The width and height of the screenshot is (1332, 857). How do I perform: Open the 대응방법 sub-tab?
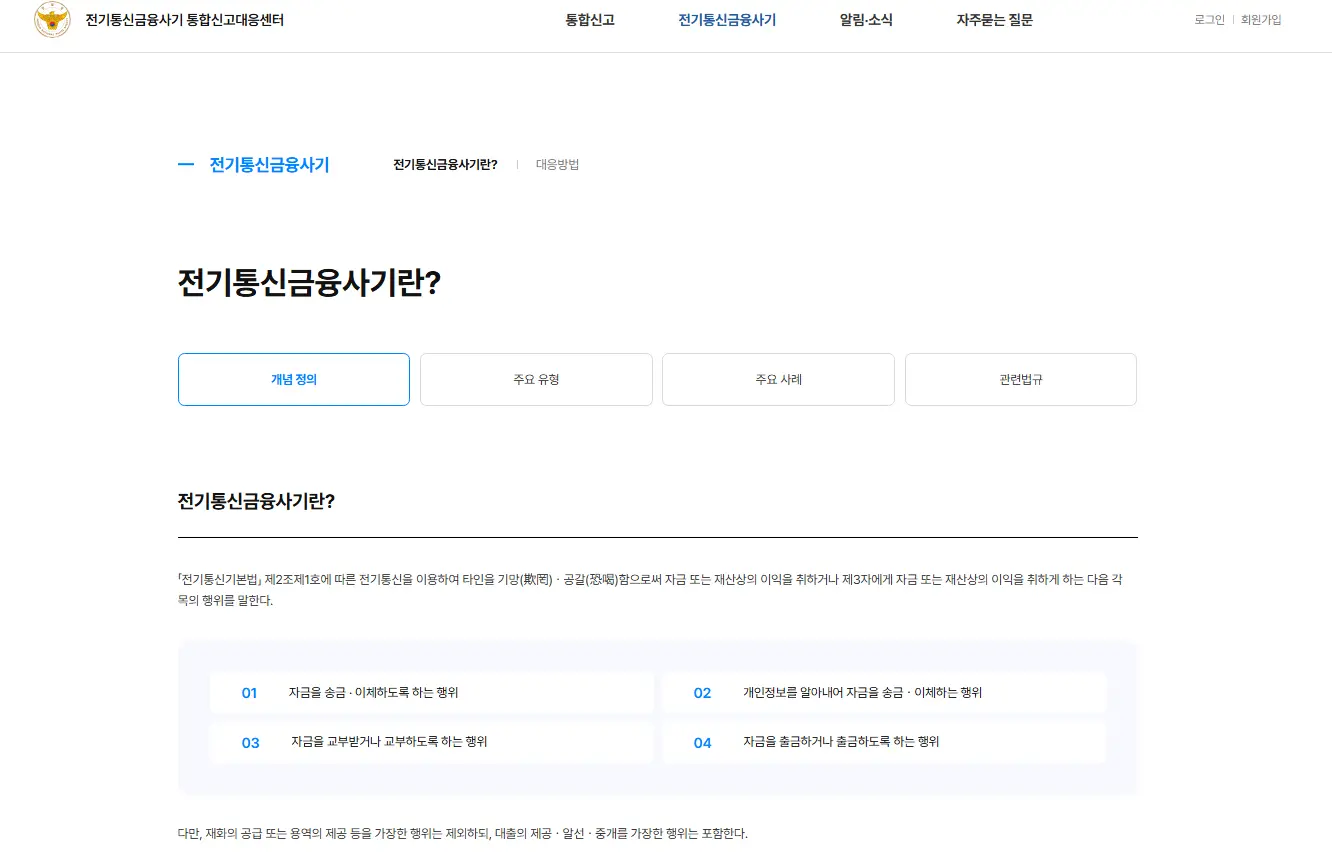click(557, 164)
